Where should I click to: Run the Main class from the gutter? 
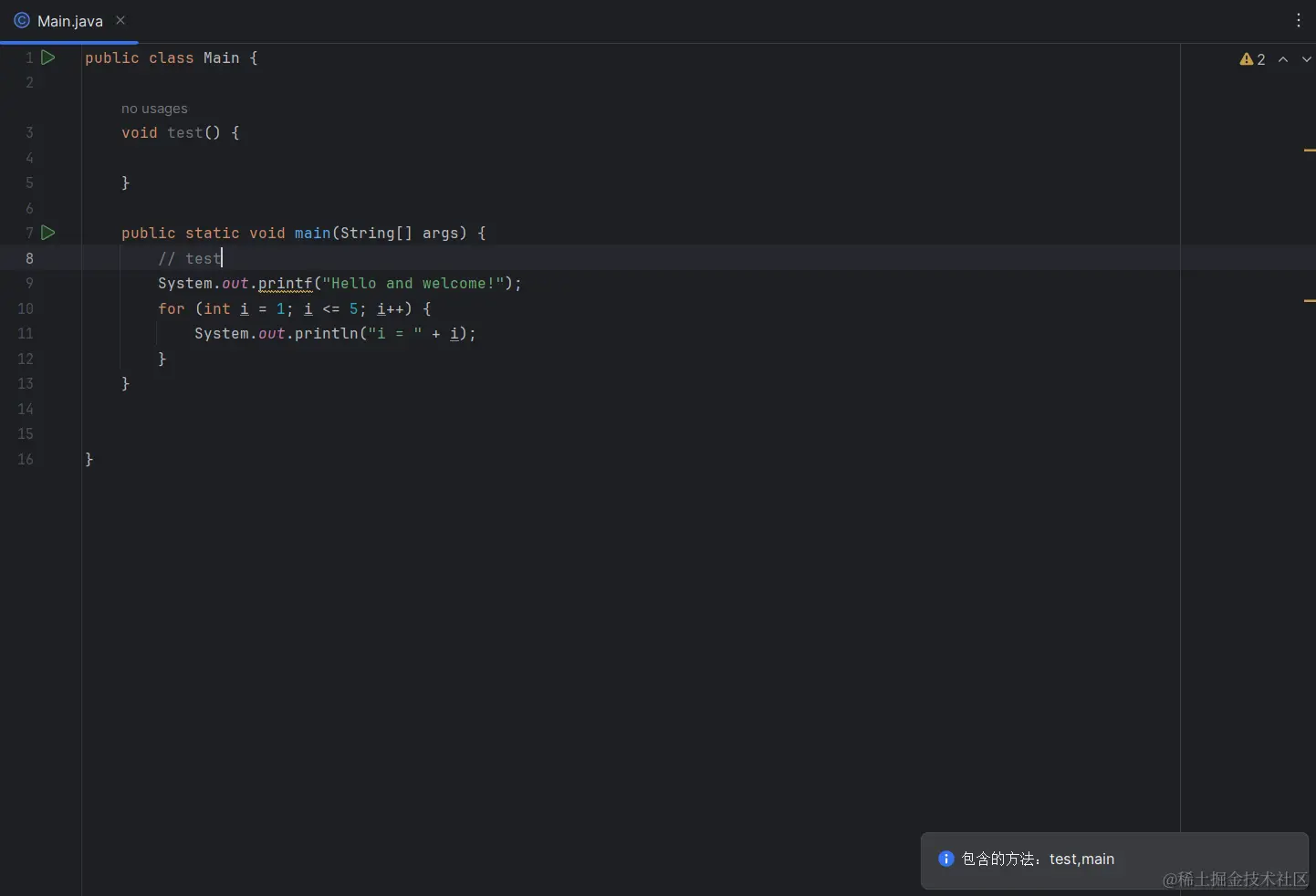(x=48, y=57)
